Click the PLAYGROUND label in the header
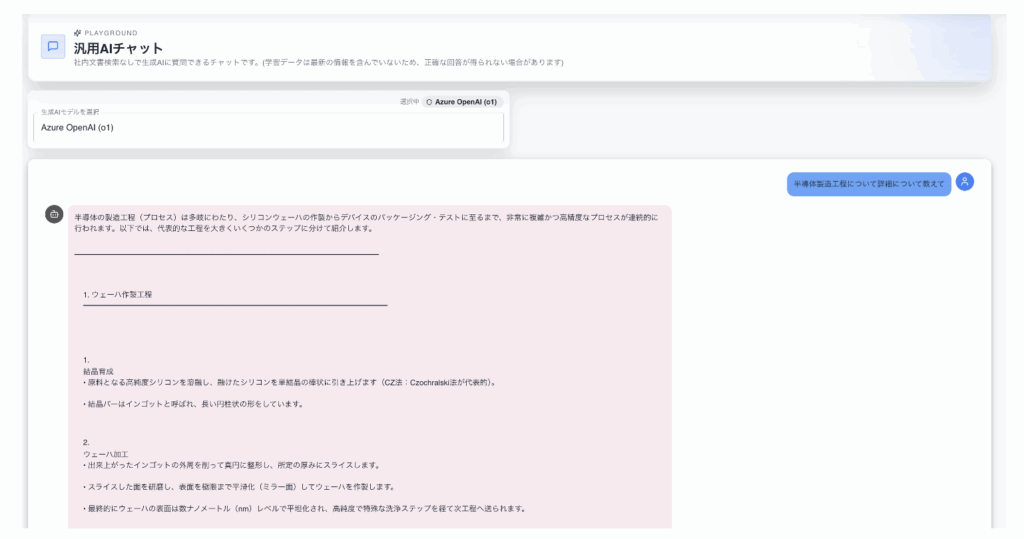1024x539 pixels. [x=111, y=33]
